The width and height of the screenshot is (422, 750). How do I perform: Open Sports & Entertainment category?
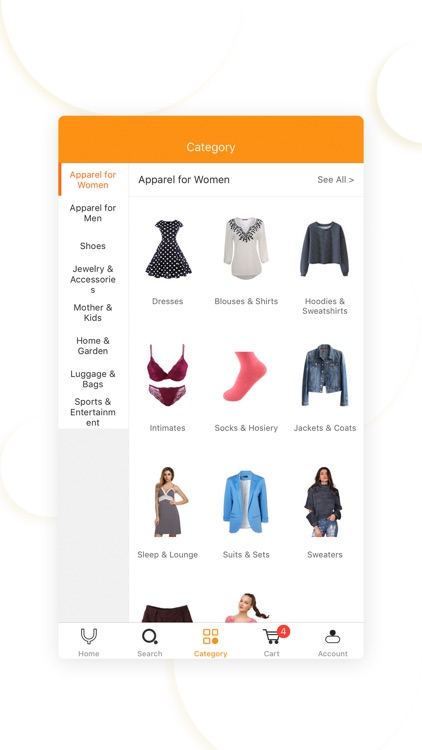tap(93, 412)
